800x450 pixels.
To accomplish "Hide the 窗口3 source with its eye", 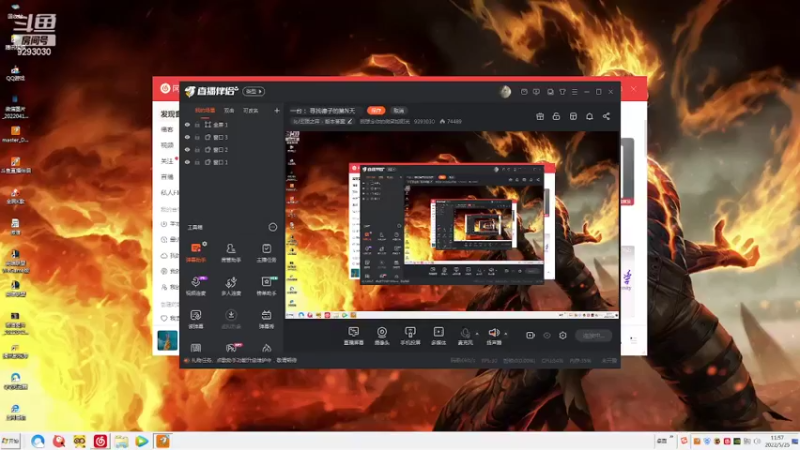I will pos(187,137).
